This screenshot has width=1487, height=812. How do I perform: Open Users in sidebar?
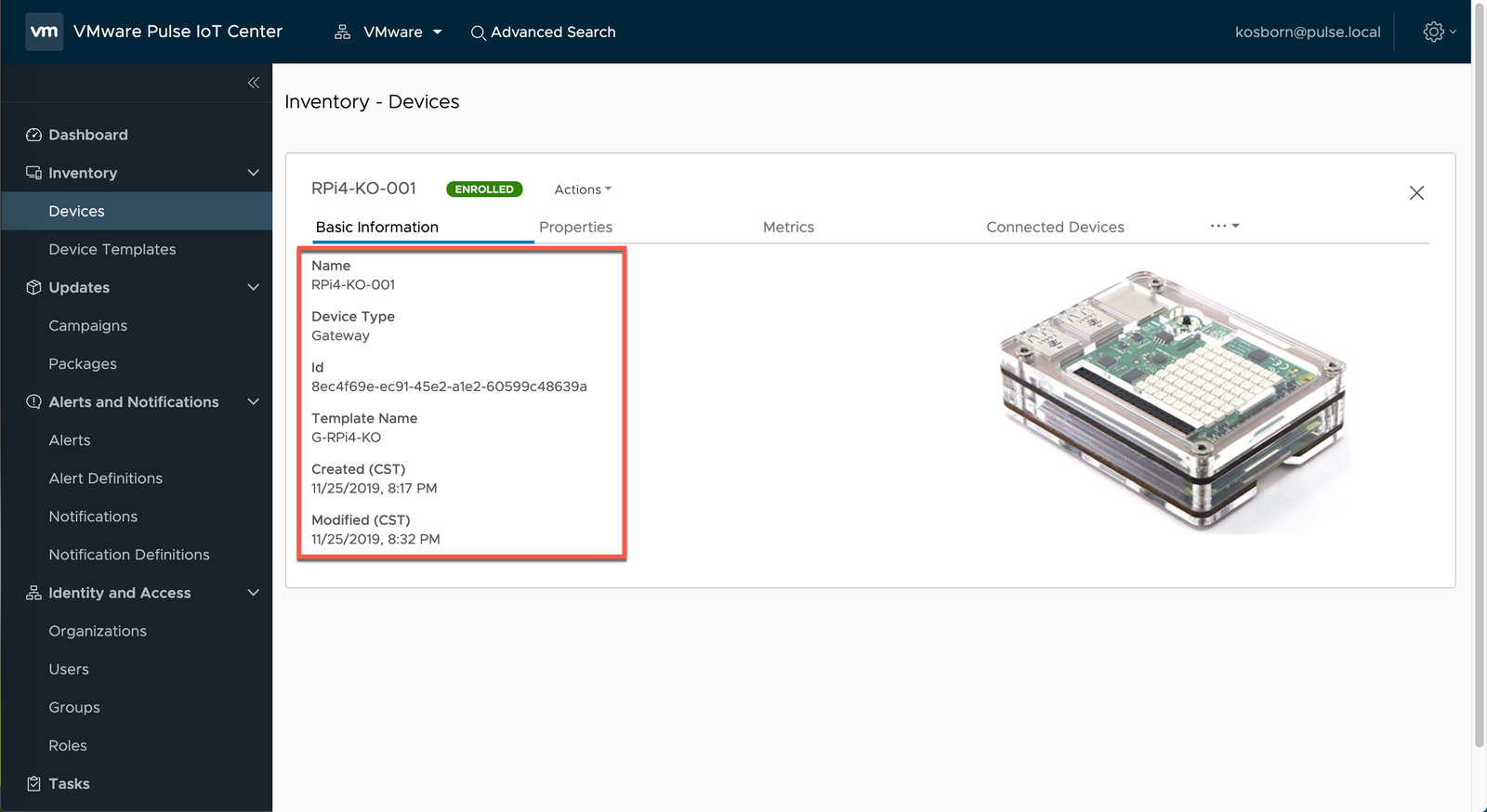[69, 669]
